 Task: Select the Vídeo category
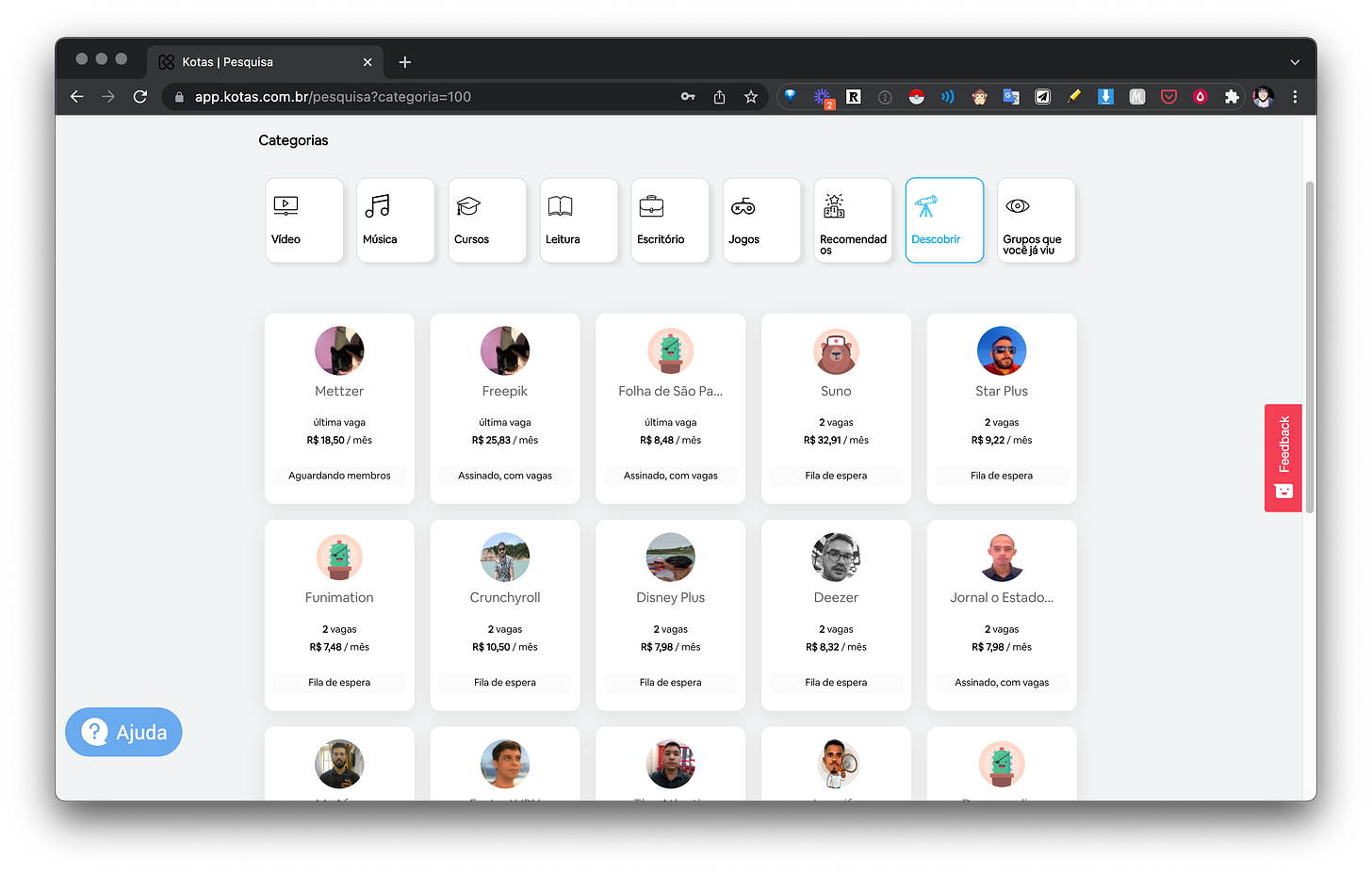[304, 220]
